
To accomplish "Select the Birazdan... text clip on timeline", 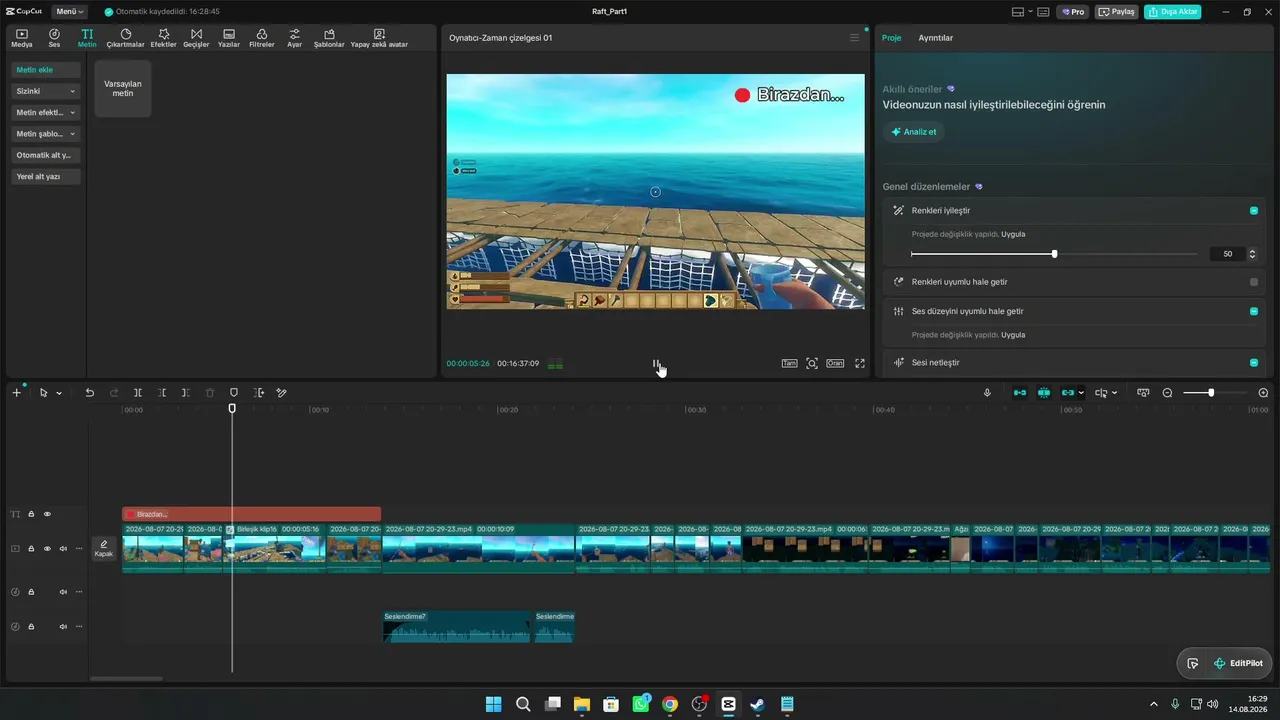I will [x=251, y=514].
